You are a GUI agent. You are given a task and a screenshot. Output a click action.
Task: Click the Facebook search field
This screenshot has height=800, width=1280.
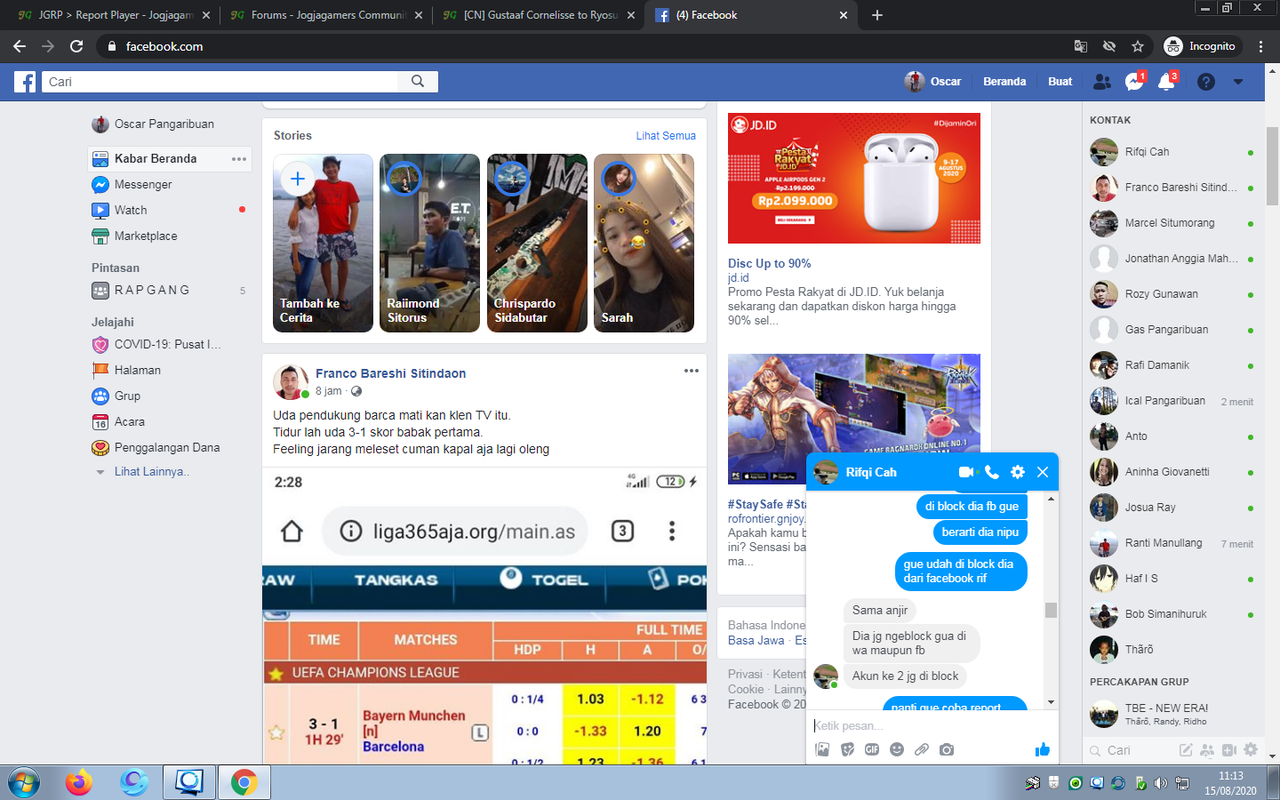pos(222,82)
